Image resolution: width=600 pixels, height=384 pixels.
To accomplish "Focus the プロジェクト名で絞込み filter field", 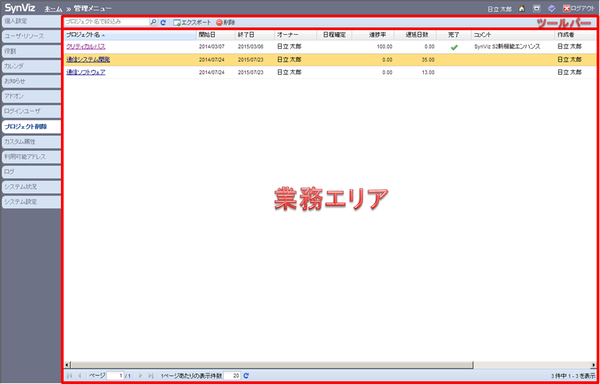I will pyautogui.click(x=106, y=22).
